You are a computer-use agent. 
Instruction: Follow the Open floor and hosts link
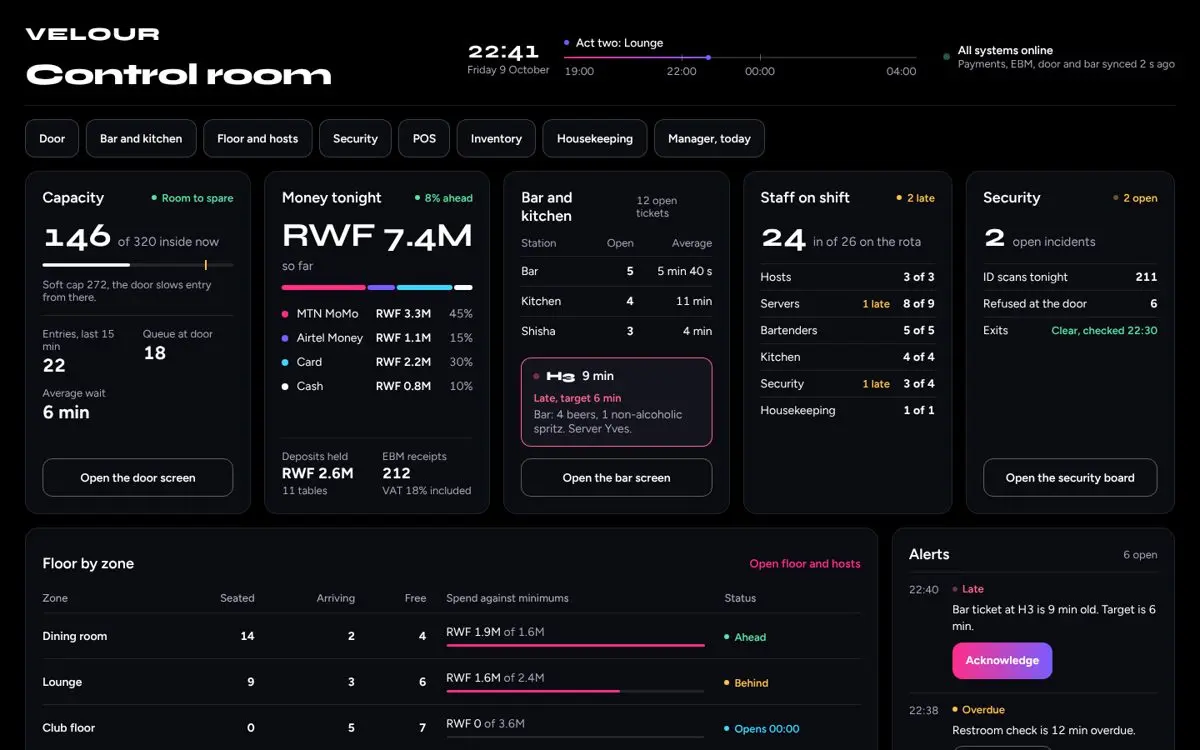tap(805, 564)
